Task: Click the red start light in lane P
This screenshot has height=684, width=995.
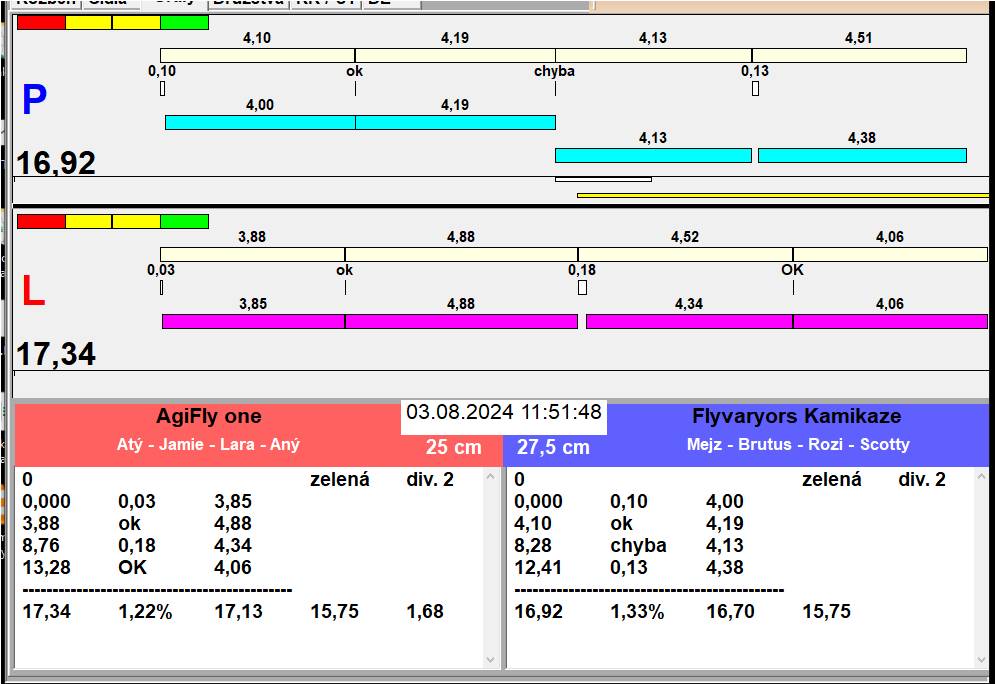Action: [x=41, y=22]
